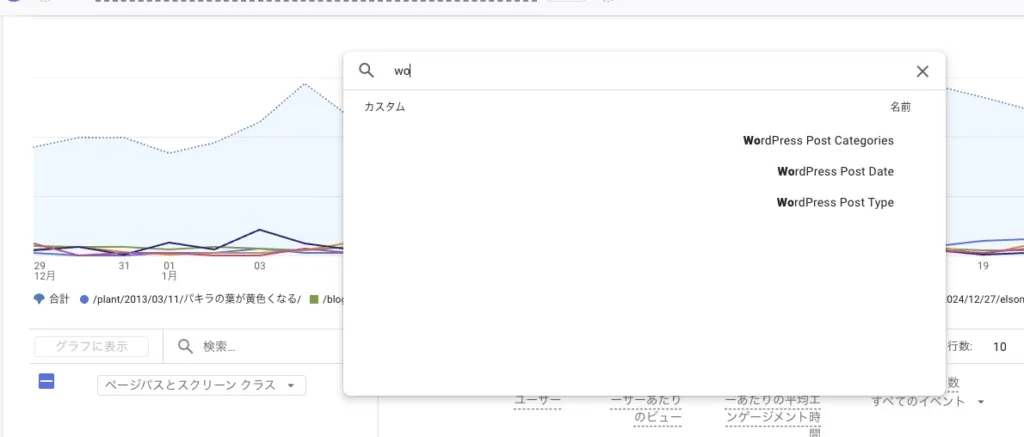Click the green square legend icon for /blog
The width and height of the screenshot is (1024, 437).
point(314,299)
